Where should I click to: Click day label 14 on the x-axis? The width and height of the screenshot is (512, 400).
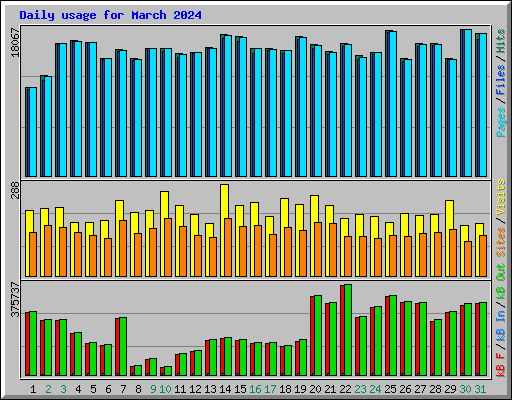click(x=225, y=389)
